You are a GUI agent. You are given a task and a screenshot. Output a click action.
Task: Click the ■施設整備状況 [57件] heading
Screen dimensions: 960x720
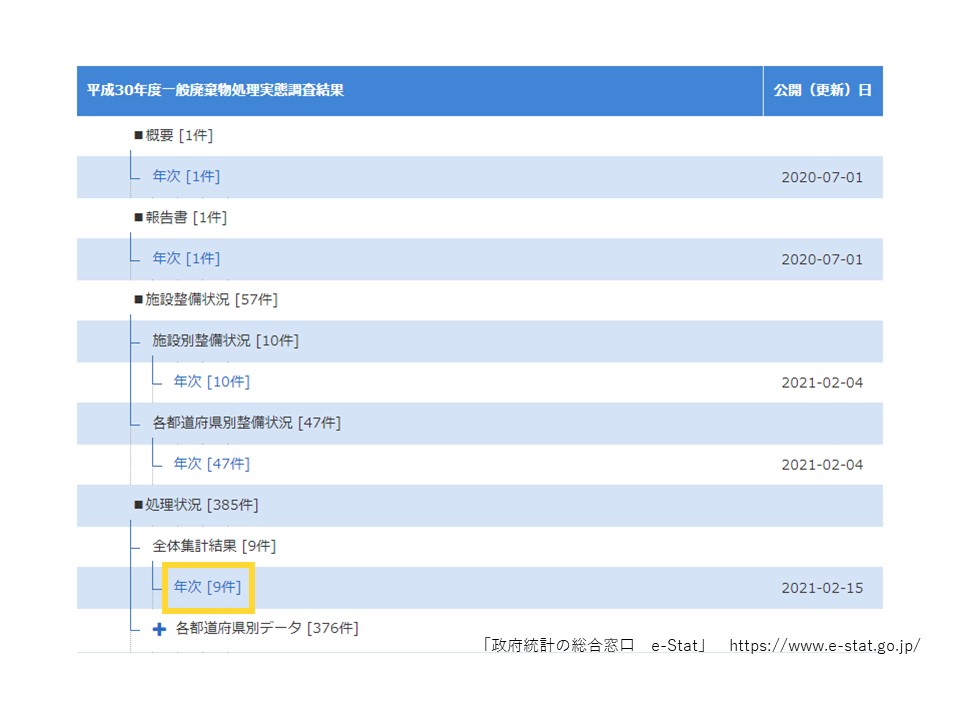coord(206,299)
